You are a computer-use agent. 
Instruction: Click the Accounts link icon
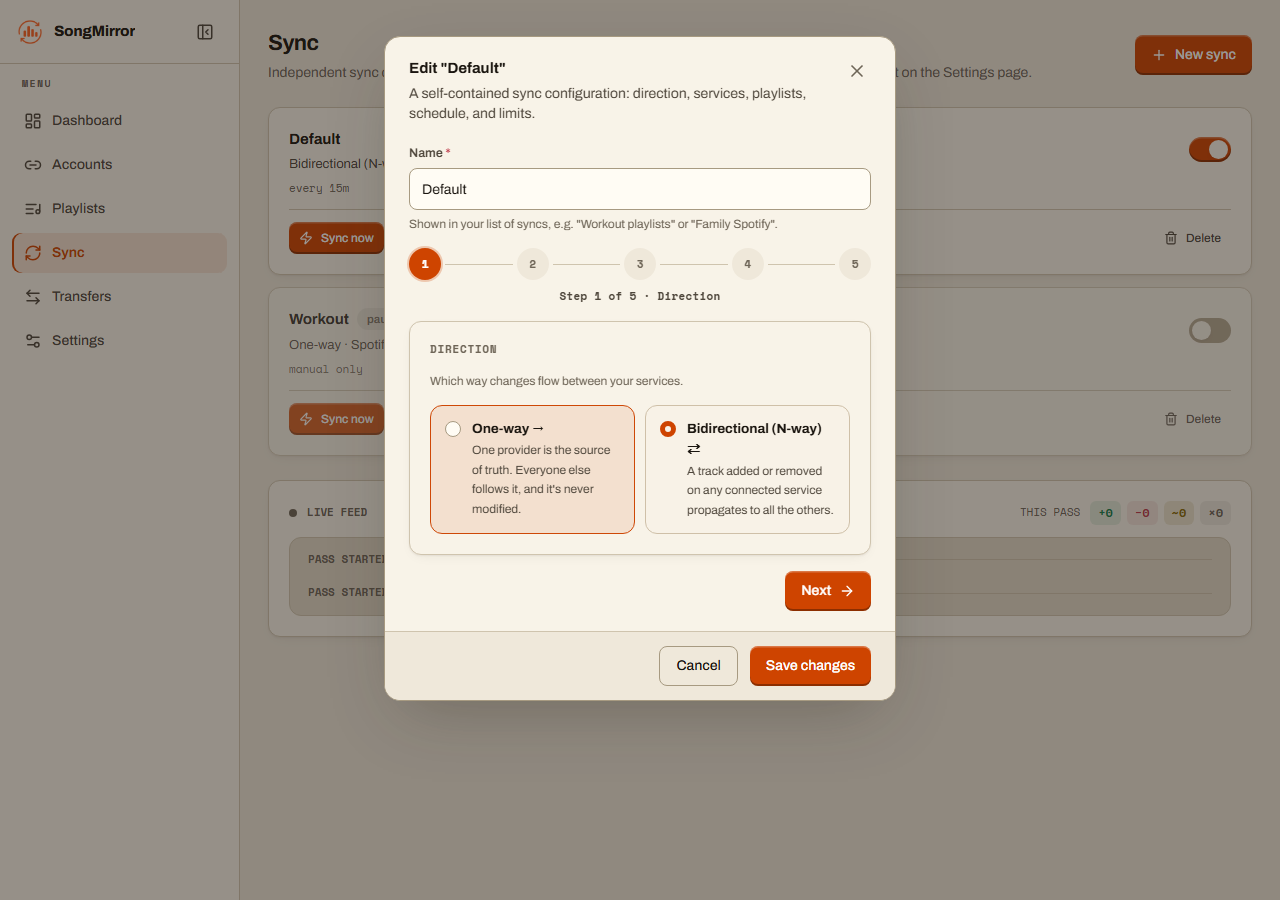pos(33,164)
